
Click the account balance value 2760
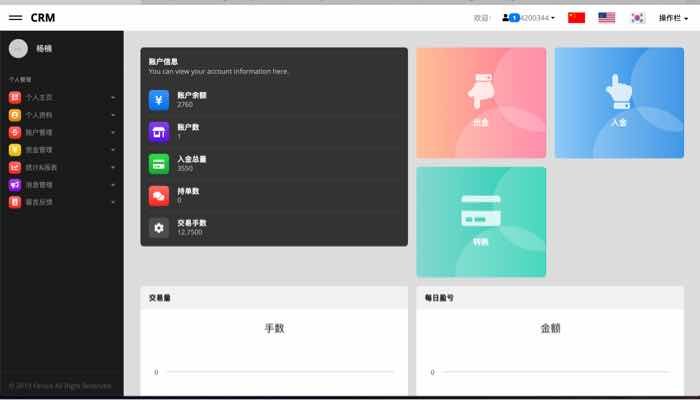[185, 105]
